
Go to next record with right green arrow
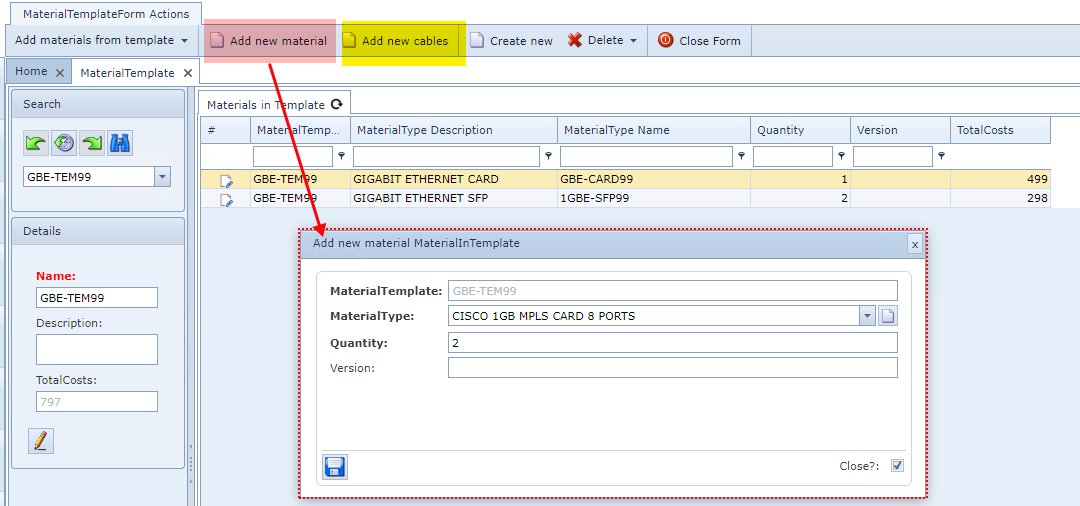92,143
